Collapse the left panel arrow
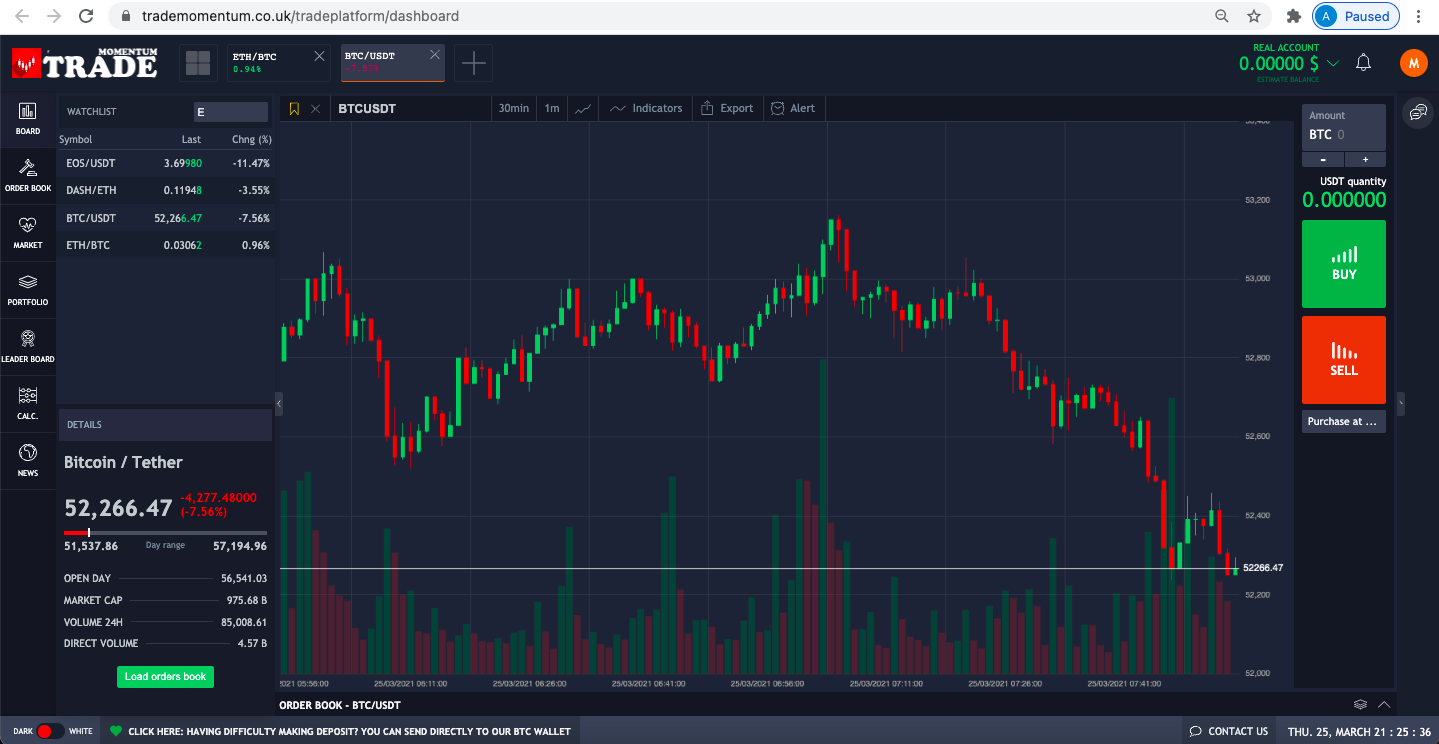Screen dimensions: 1439x744 tap(279, 403)
